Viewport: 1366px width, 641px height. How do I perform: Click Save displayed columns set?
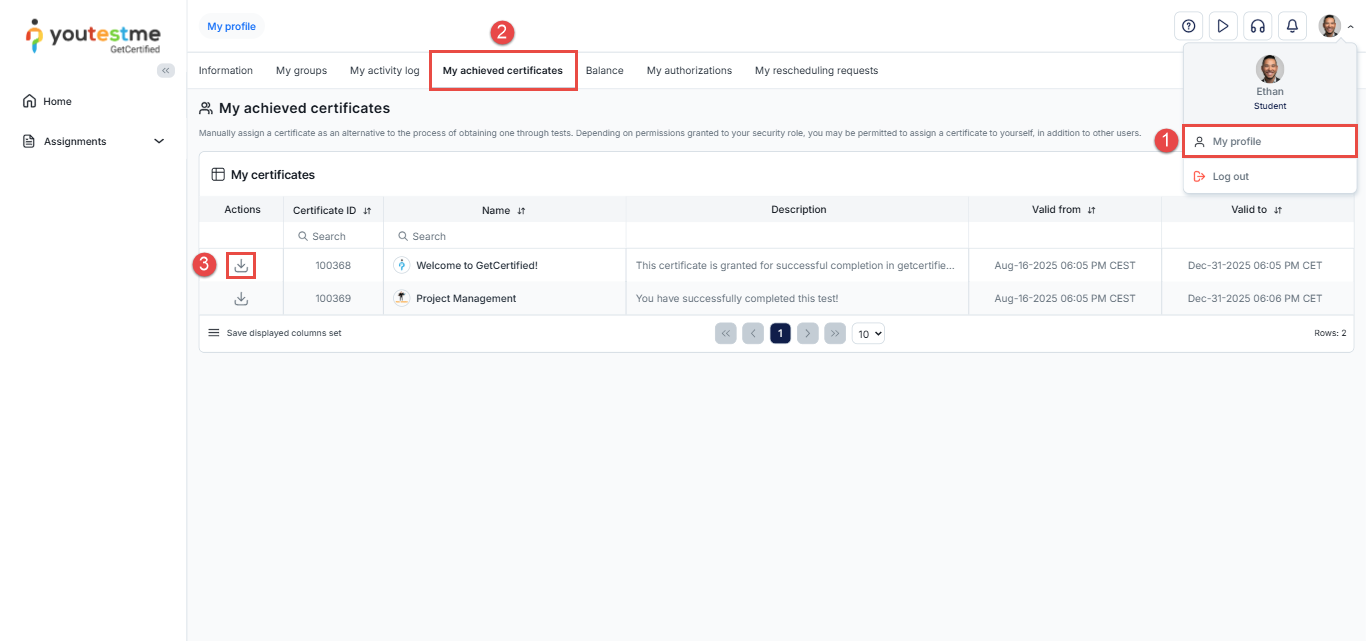click(275, 333)
